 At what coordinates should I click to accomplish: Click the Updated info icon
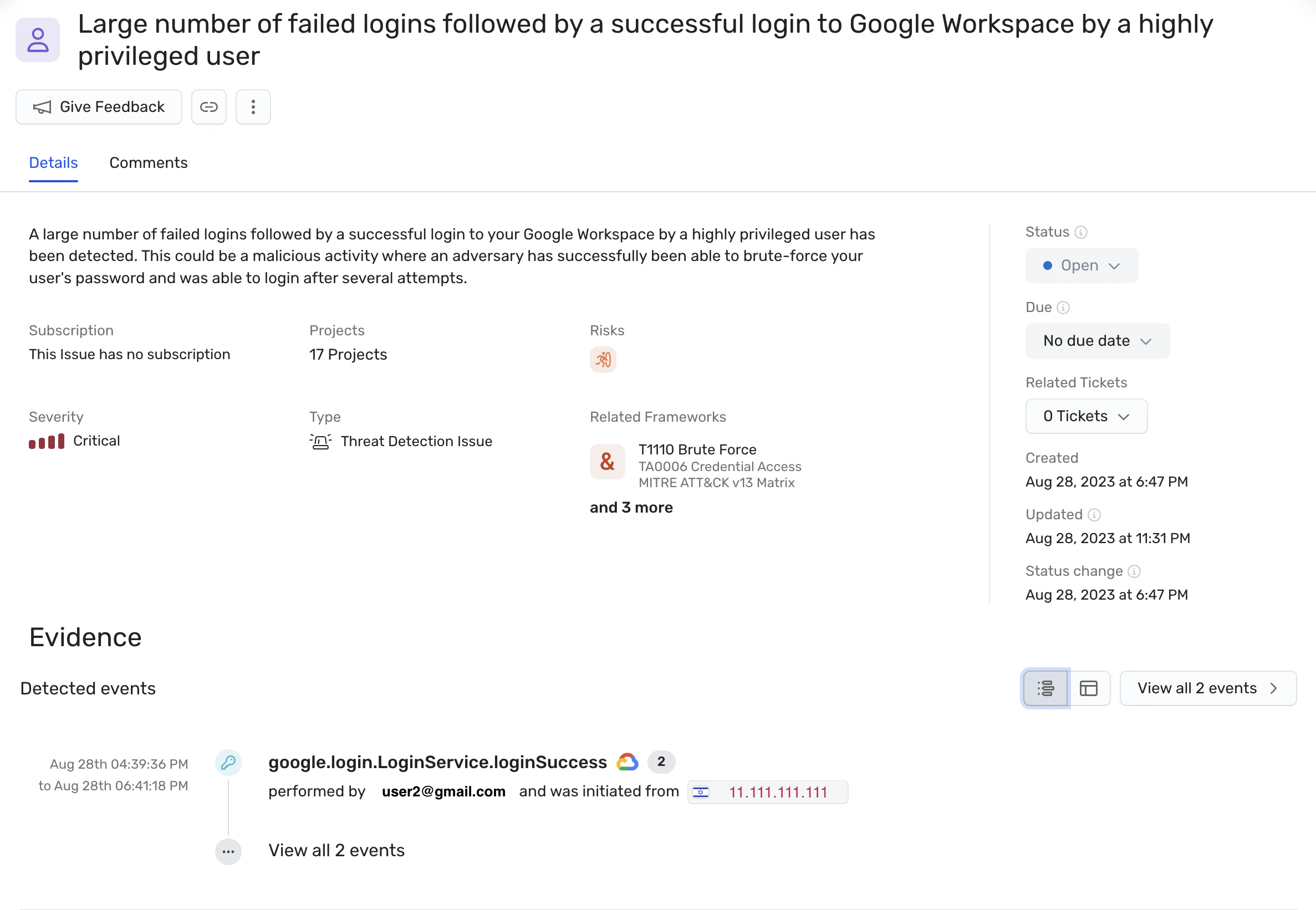(x=1094, y=515)
